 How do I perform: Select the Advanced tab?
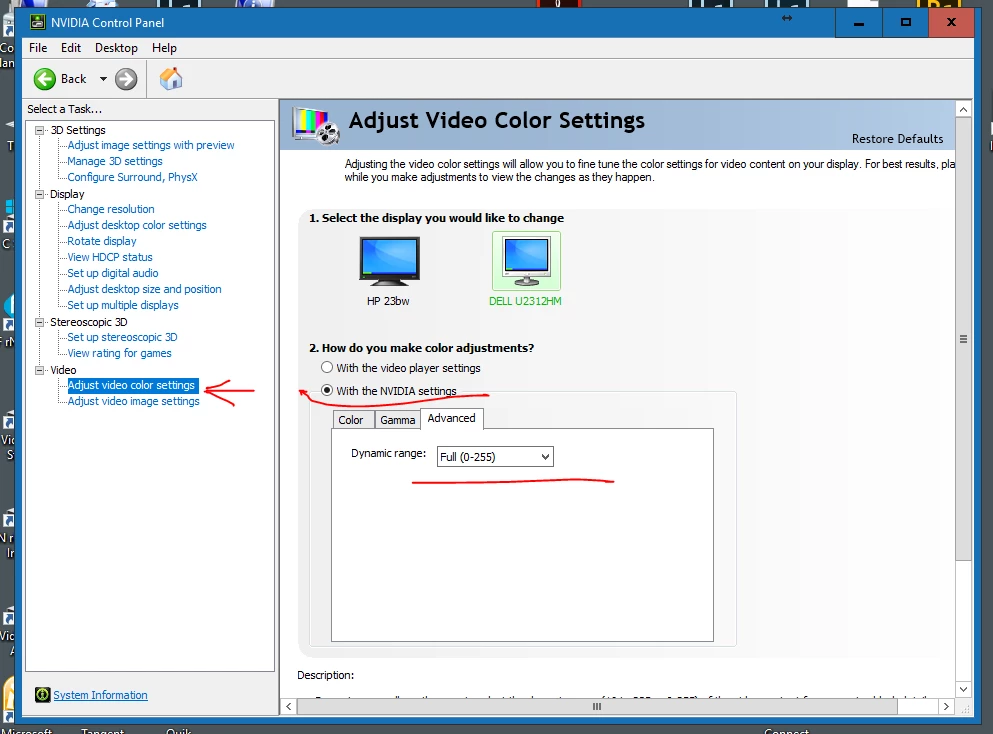coord(452,418)
